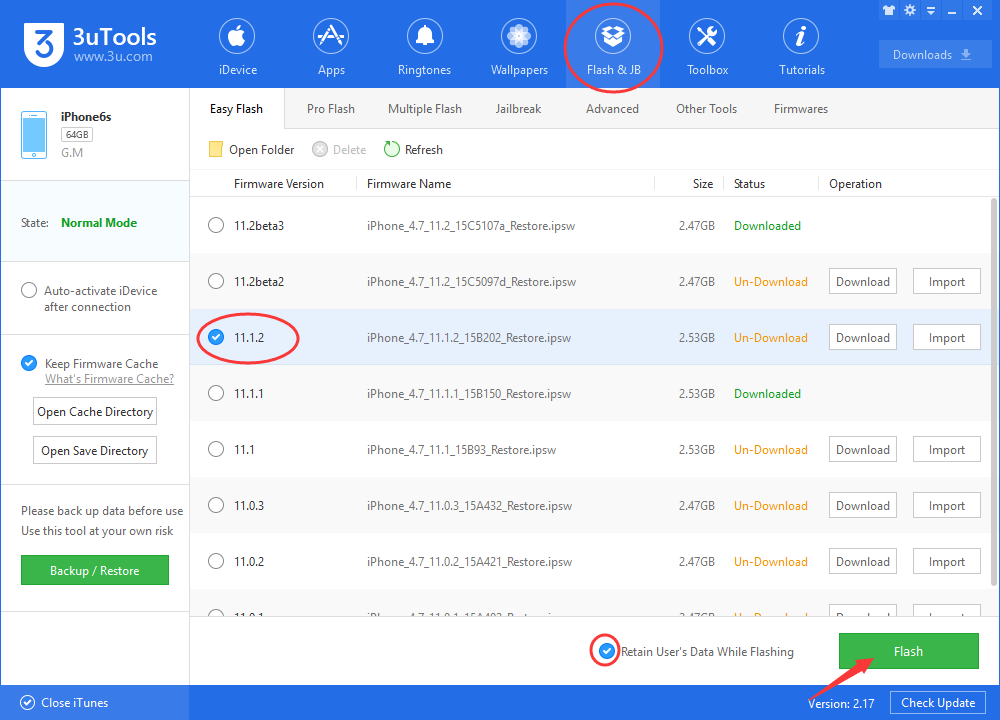Switch to the Firmwares tab

[800, 109]
